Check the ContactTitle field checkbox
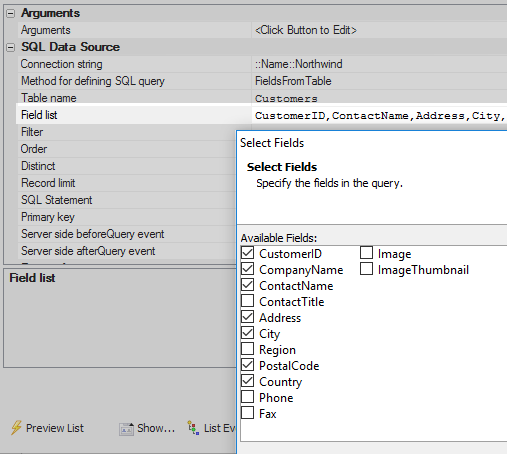507x454 pixels. [247, 301]
